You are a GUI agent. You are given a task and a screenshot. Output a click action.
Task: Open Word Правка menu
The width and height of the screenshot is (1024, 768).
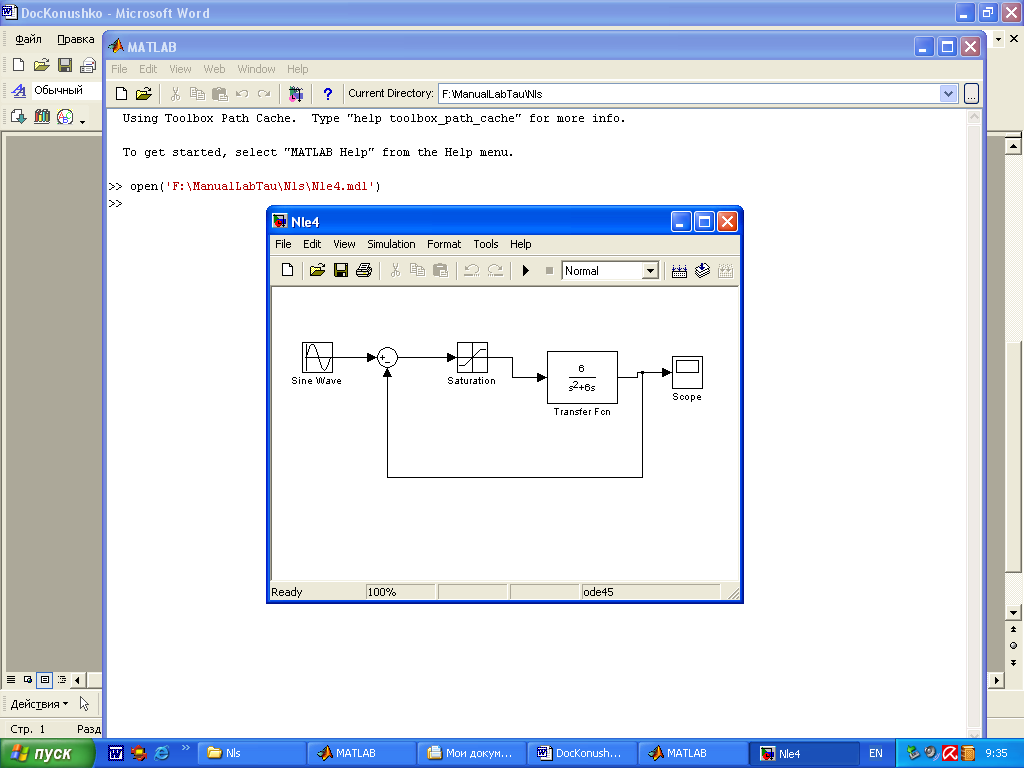coord(76,39)
